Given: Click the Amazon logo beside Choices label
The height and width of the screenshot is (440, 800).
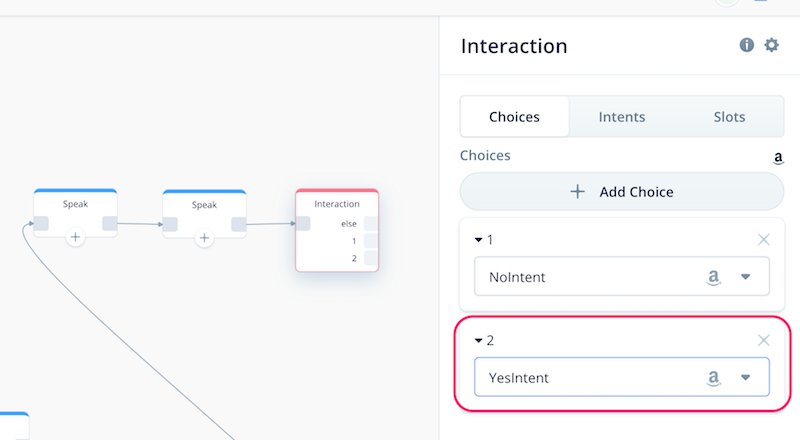Looking at the screenshot, I should pyautogui.click(x=778, y=158).
